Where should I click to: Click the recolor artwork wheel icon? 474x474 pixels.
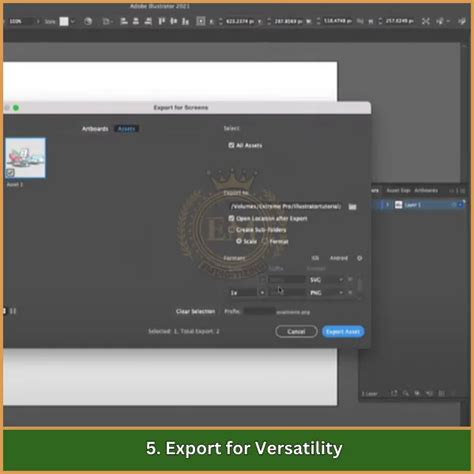tap(88, 21)
